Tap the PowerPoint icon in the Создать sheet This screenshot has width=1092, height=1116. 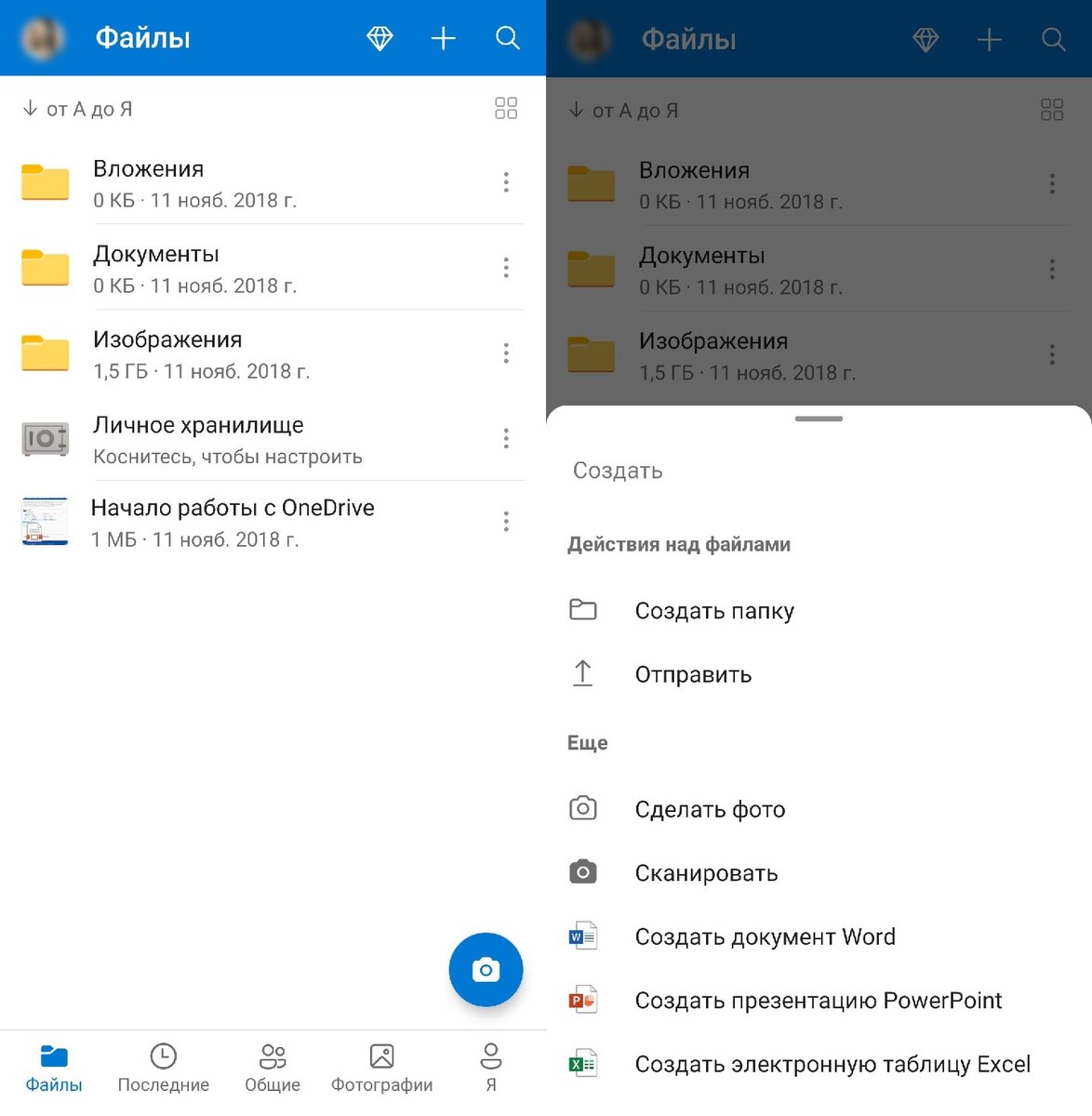[583, 1000]
